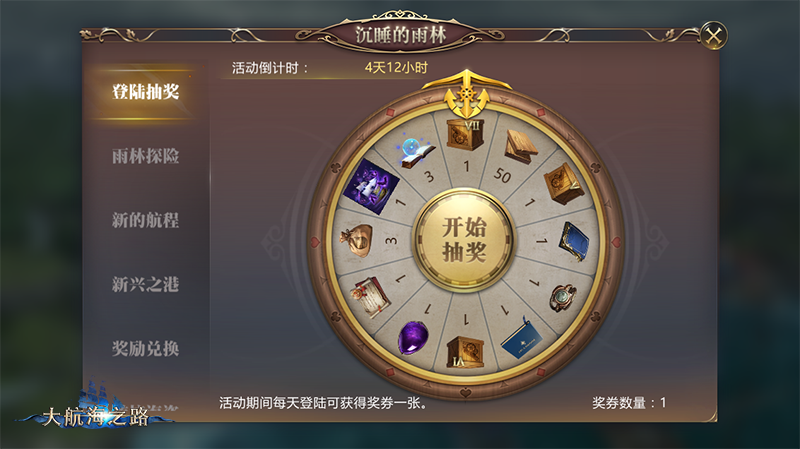Select the purple ghost ship prize
Screen dimensions: 800x449
point(370,186)
